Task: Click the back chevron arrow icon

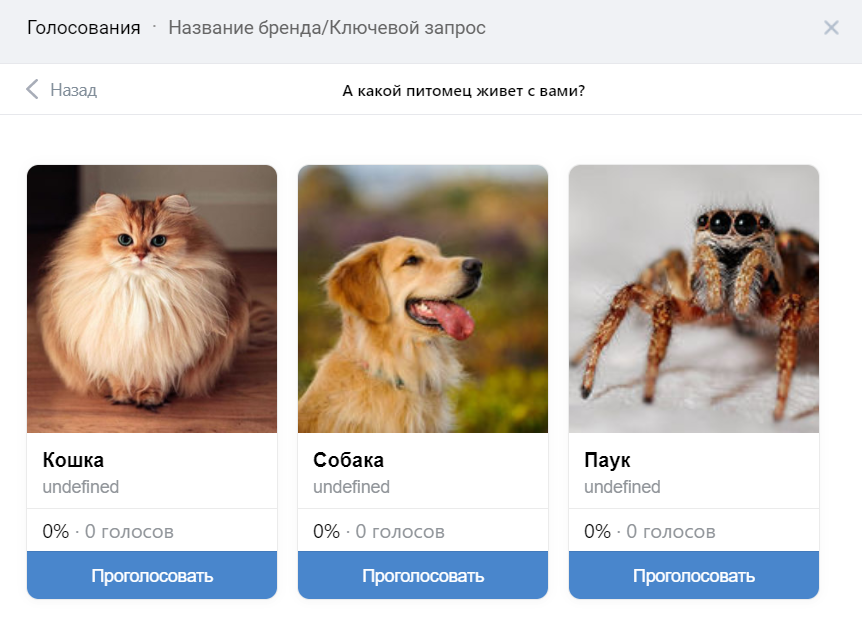Action: [32, 89]
